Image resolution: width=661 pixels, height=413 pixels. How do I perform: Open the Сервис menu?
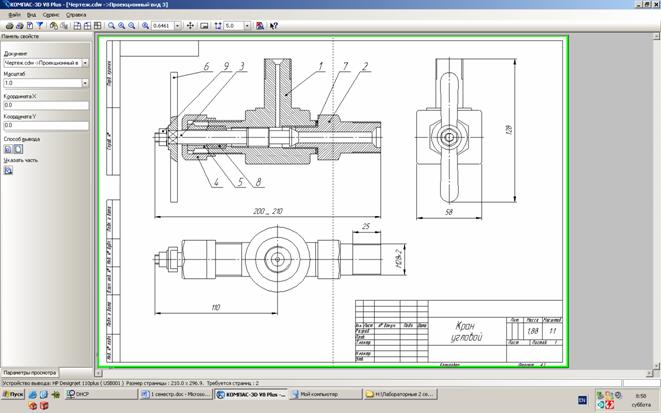pyautogui.click(x=51, y=15)
